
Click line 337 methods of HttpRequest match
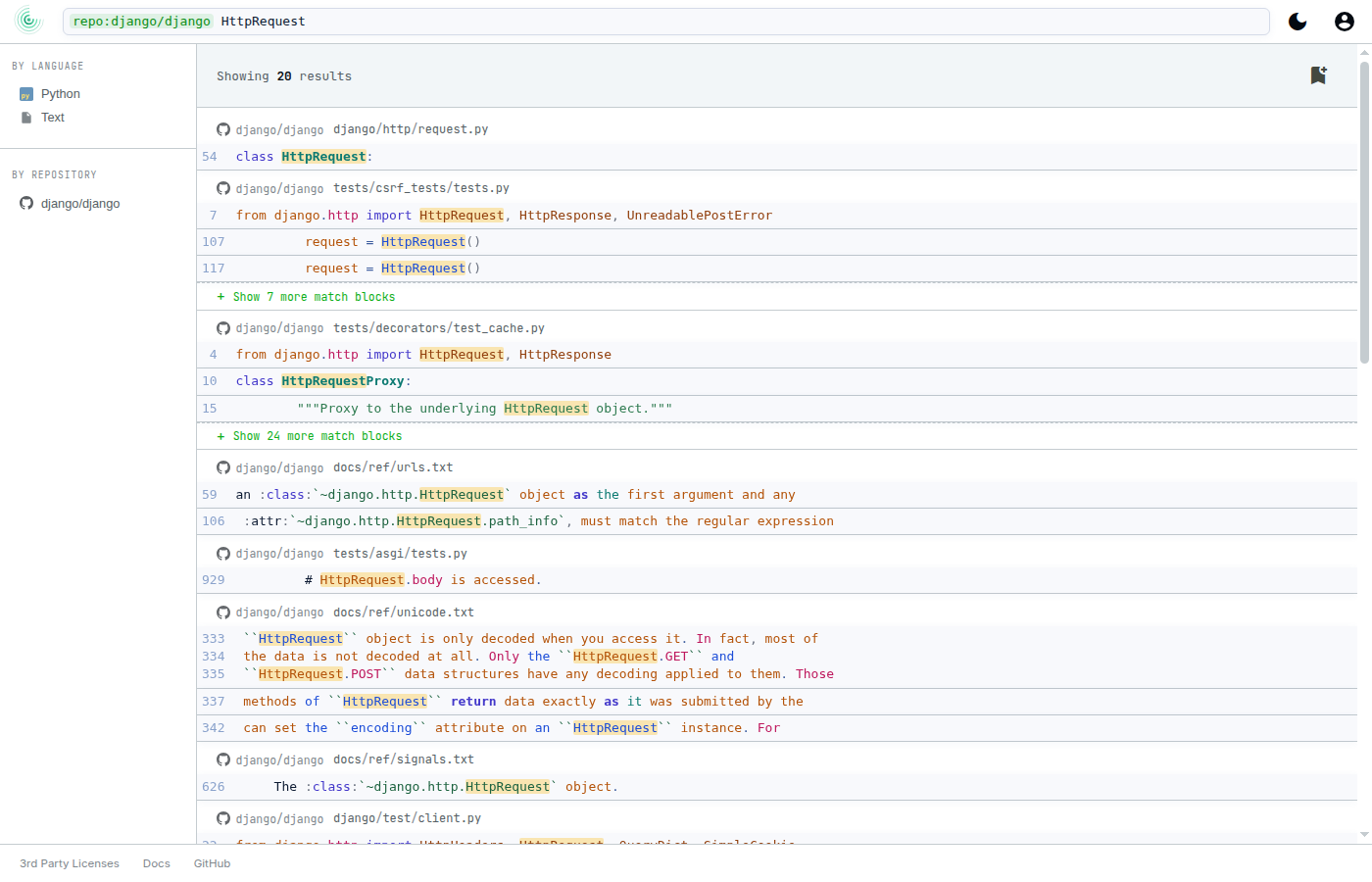pyautogui.click(x=777, y=702)
